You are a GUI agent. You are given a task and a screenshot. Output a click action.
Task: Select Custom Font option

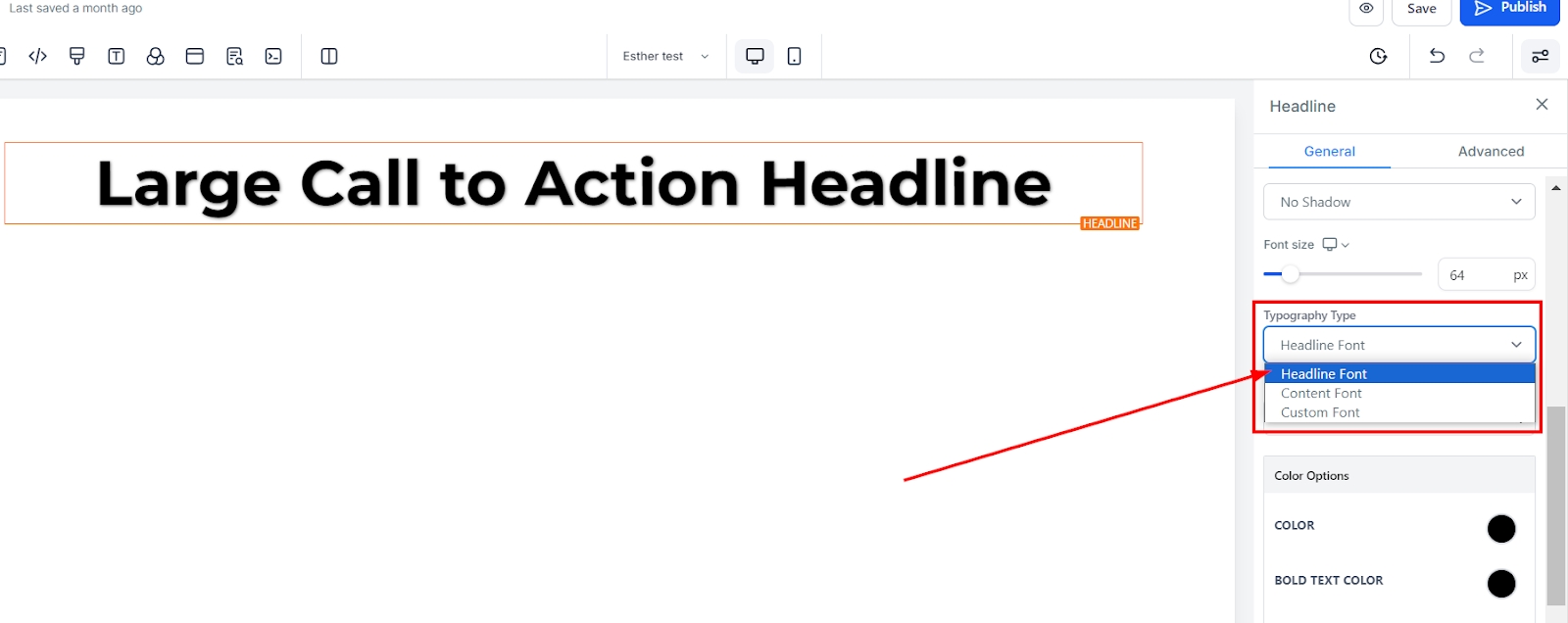click(x=1320, y=412)
